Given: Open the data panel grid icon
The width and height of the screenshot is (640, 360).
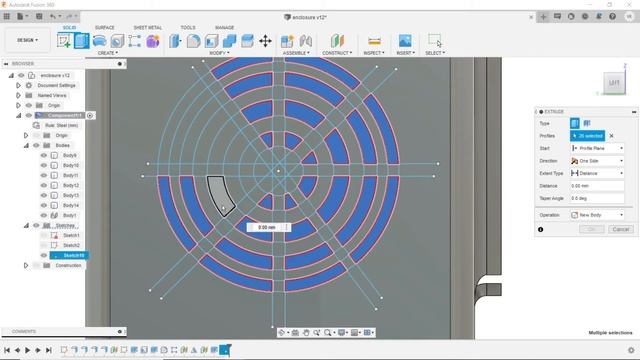Looking at the screenshot, I should pos(7,16).
